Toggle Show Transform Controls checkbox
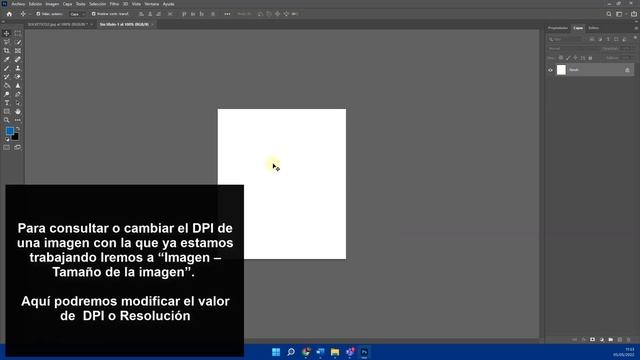Screen dimensions: 640x360 tap(93, 14)
